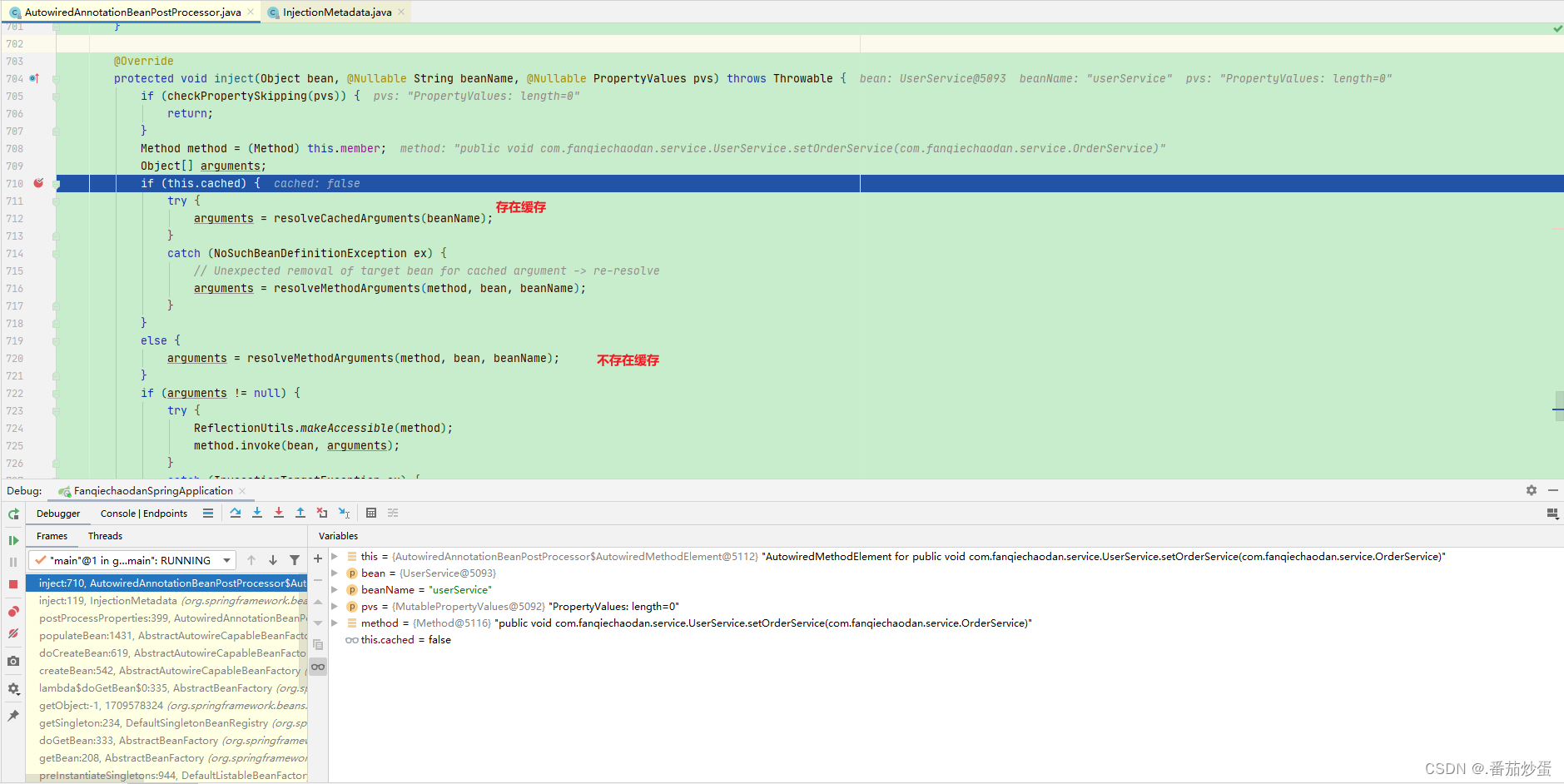Toggle the breakpoint on line 710
This screenshot has height=784, width=1564.
pyautogui.click(x=38, y=183)
